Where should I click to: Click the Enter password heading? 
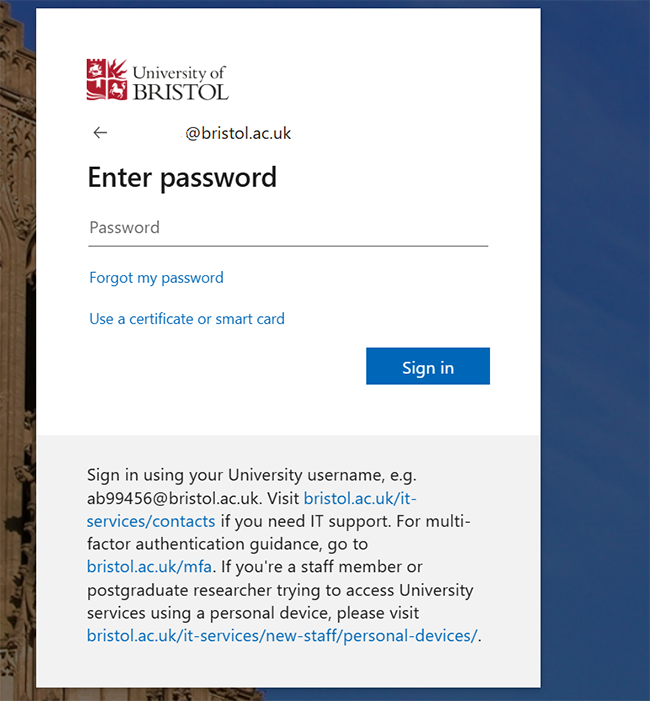tap(182, 178)
